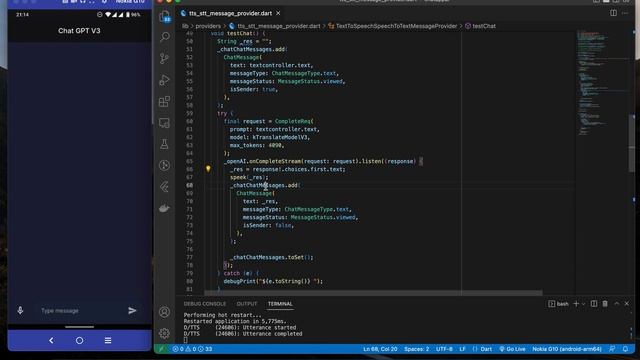Viewport: 640px width, 360px height.
Task: Open editor More Actions ellipsis
Action: point(625,13)
